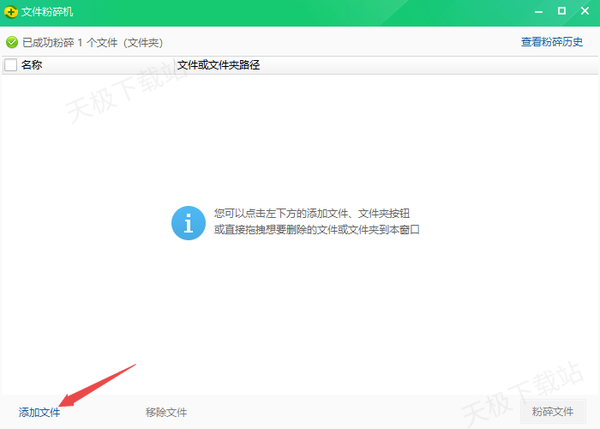Viewport: 600px width, 429px height.
Task: Sort by the 名称 column header
Action: click(x=32, y=65)
